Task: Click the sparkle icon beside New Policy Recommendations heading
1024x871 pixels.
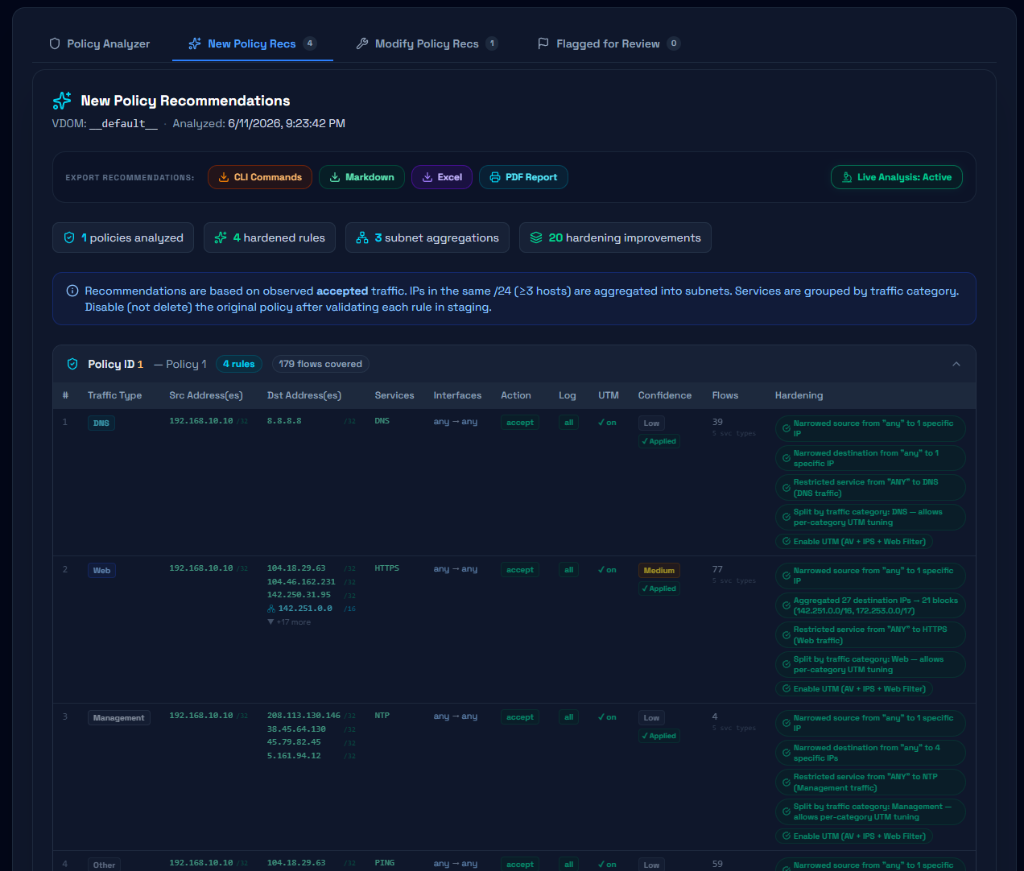Action: click(62, 101)
